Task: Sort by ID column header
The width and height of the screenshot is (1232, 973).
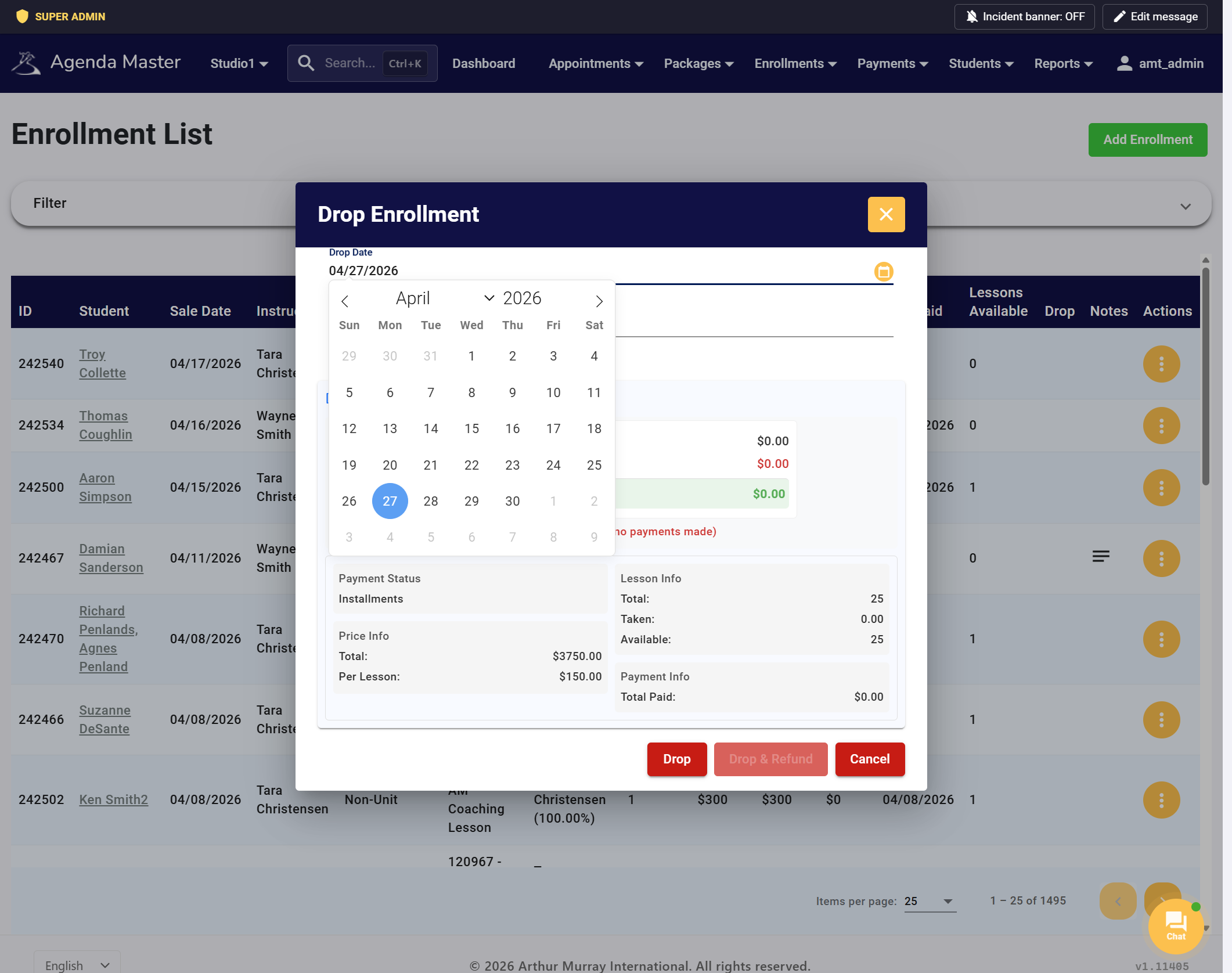Action: [x=25, y=311]
